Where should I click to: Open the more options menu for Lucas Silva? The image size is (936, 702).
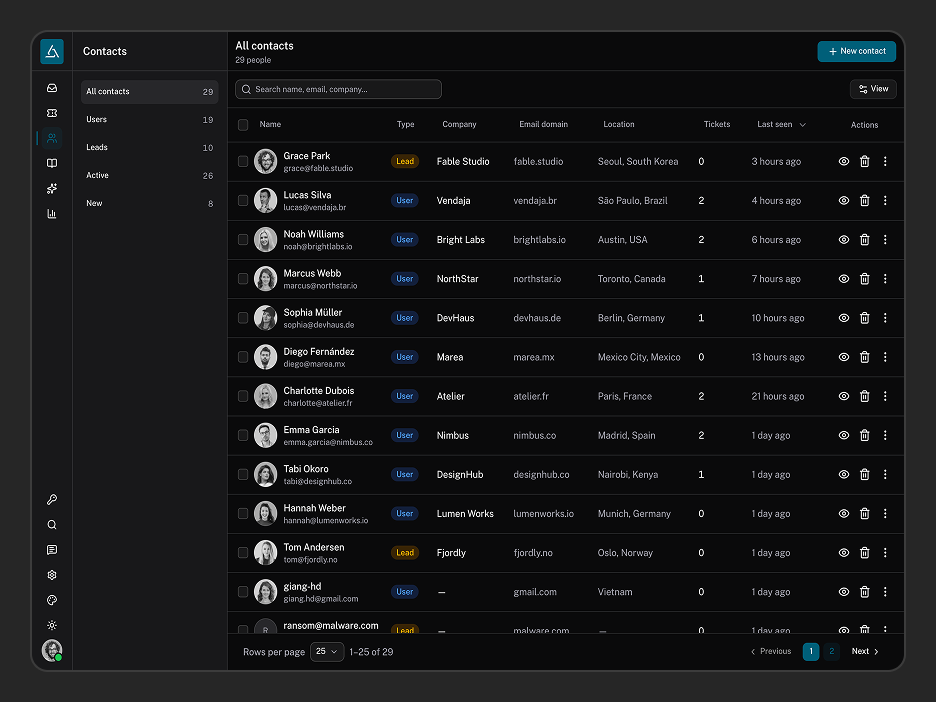885,201
